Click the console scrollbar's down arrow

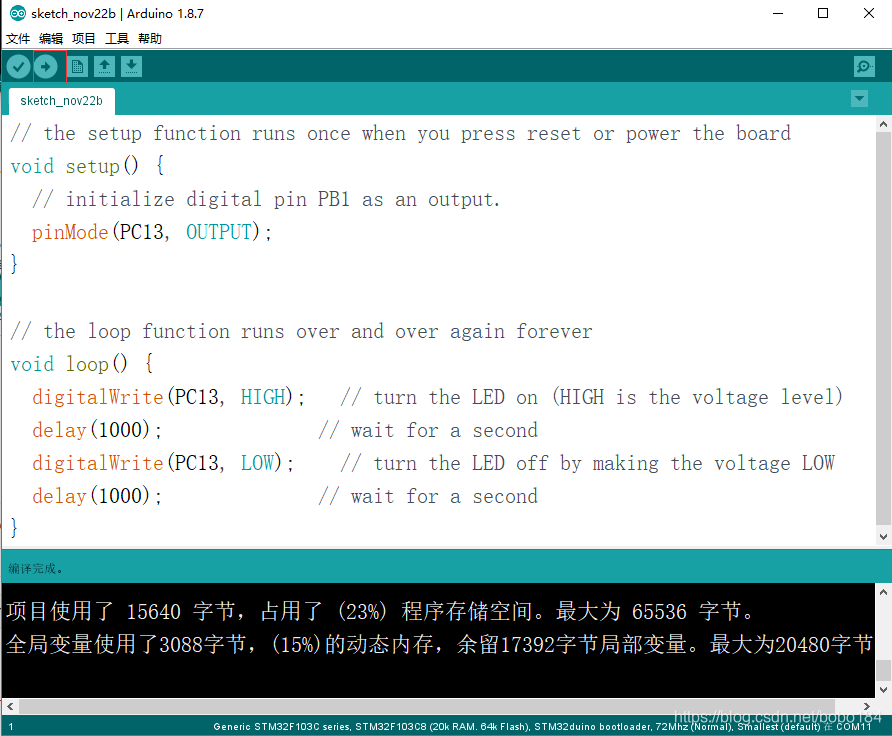tap(883, 690)
